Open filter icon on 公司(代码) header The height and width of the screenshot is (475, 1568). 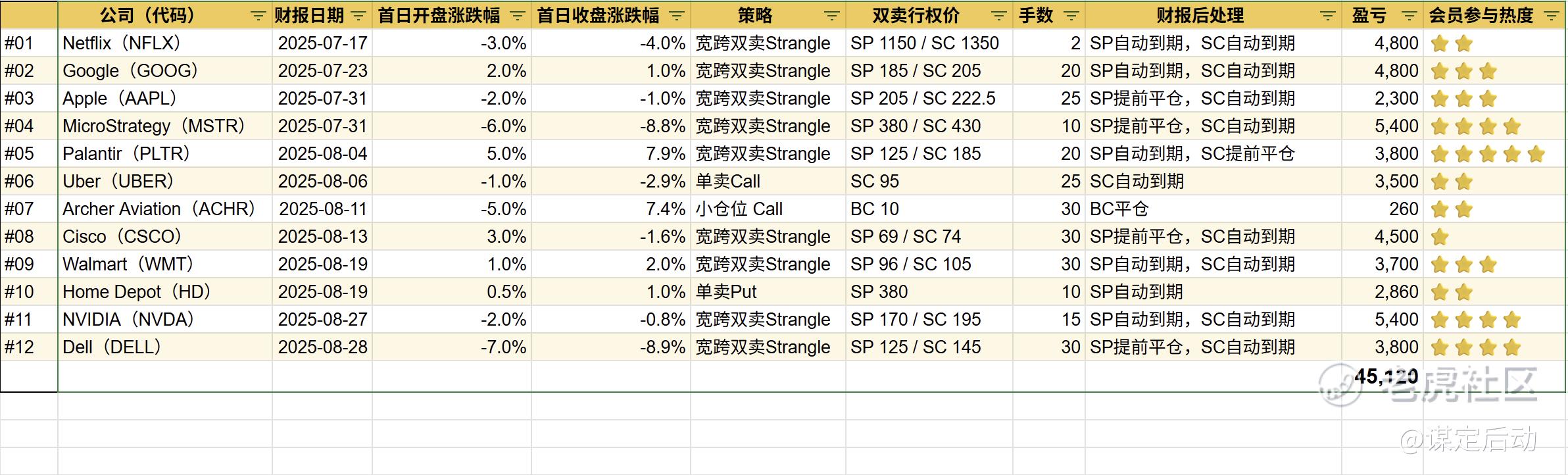pyautogui.click(x=258, y=16)
